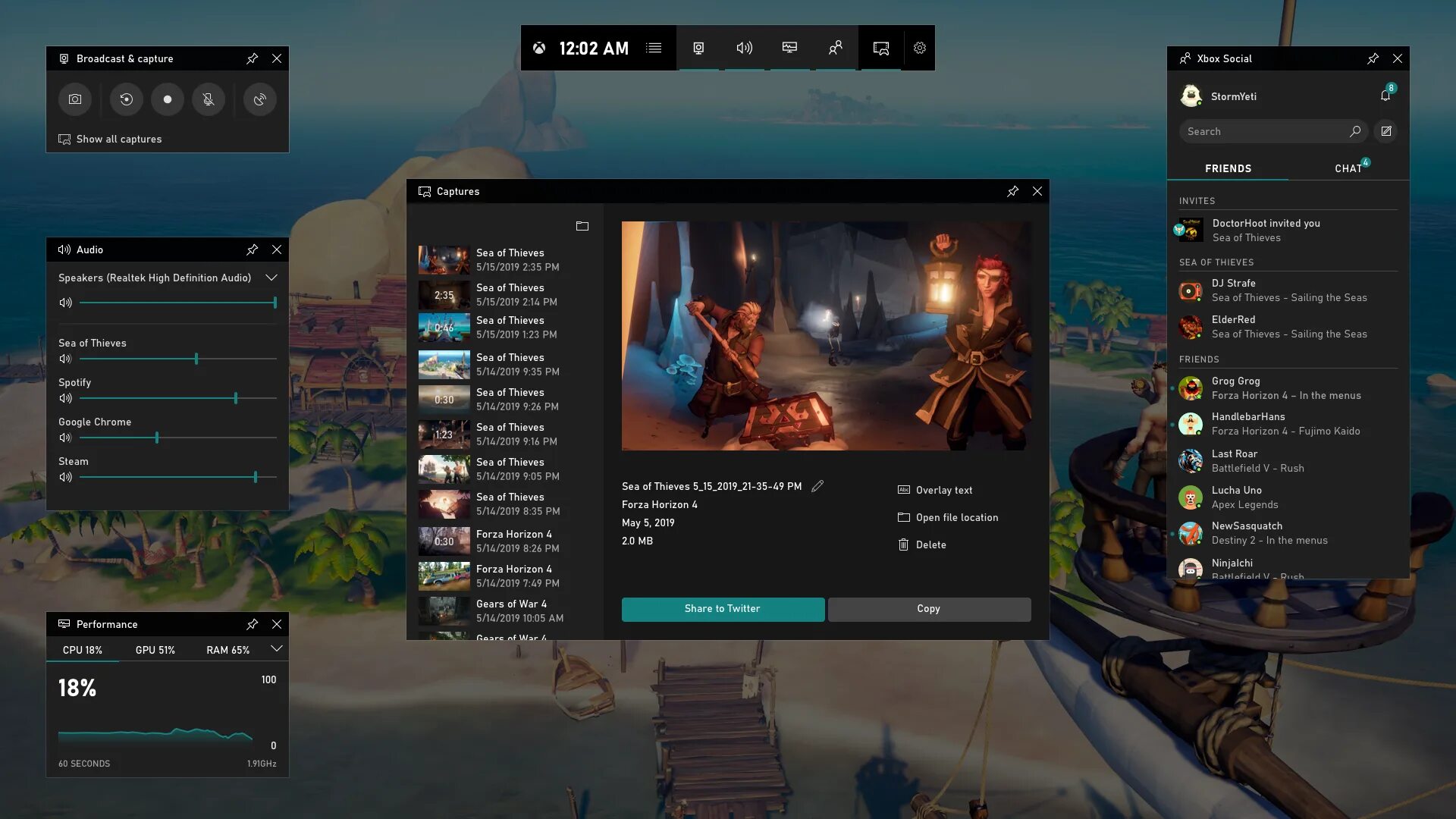The image size is (1456, 819).
Task: Switch to FRIENDS tab in Xbox Social
Action: click(x=1229, y=168)
